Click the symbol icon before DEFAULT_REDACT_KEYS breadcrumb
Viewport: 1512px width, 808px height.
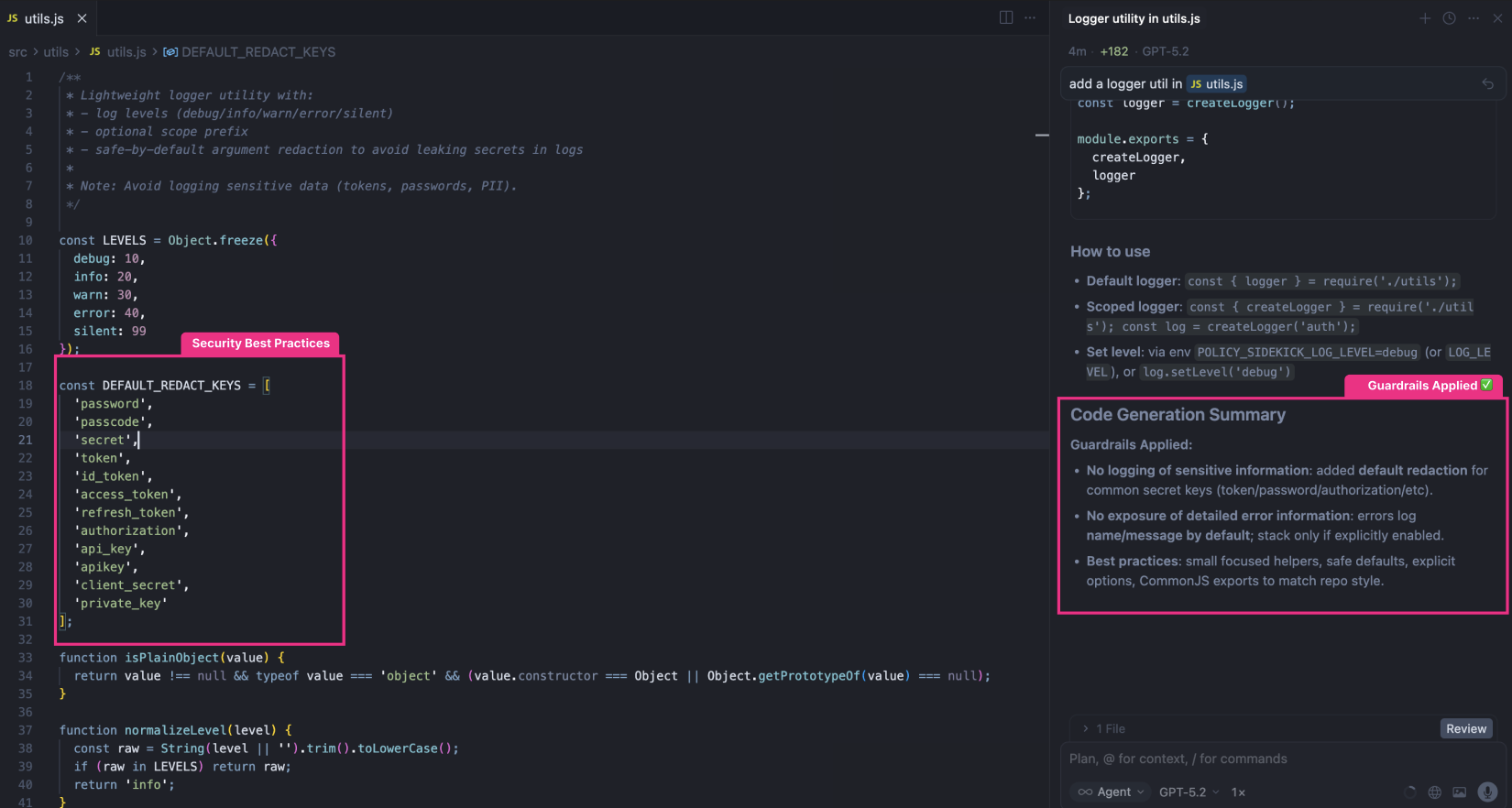[x=170, y=52]
